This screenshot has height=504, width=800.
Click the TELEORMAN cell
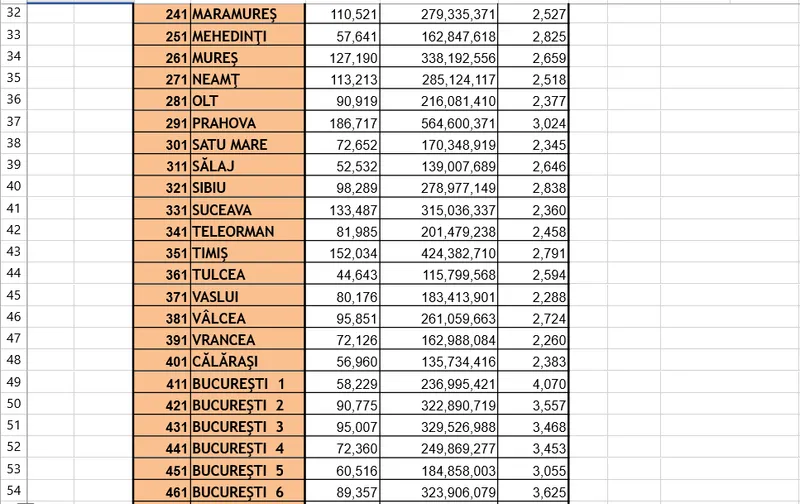pos(242,231)
